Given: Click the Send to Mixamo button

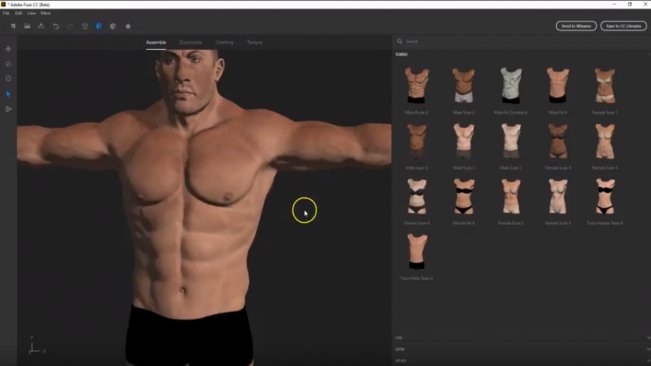Looking at the screenshot, I should click(576, 26).
